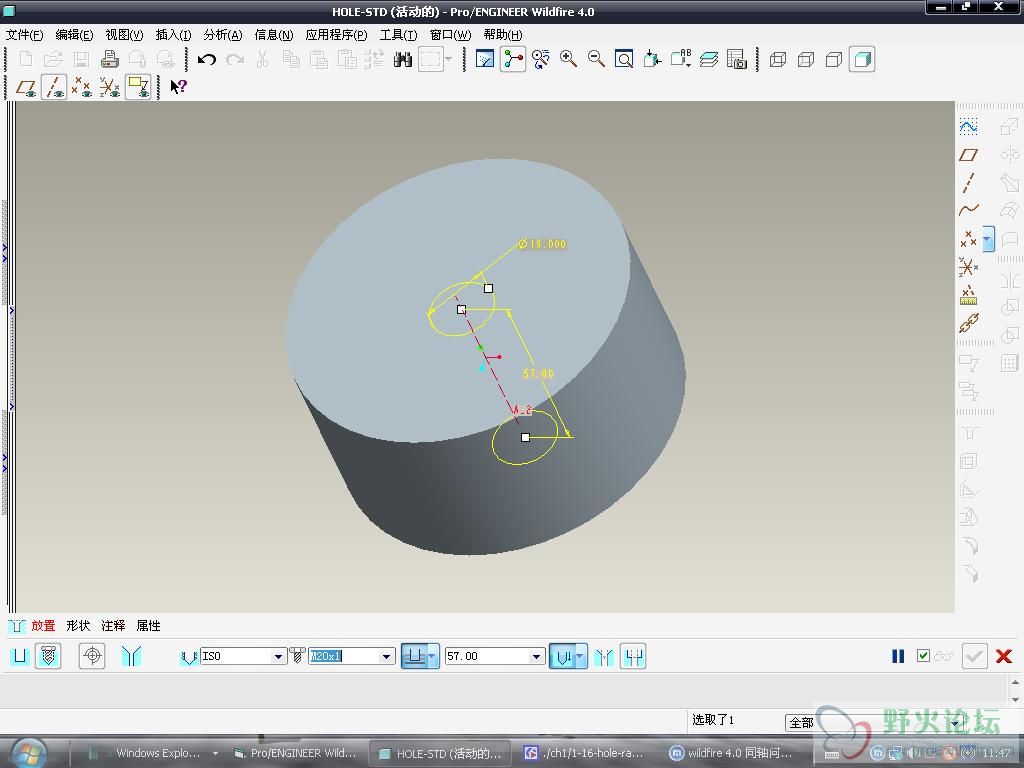
Task: Open the 文件 (File) menu
Action: [24, 35]
